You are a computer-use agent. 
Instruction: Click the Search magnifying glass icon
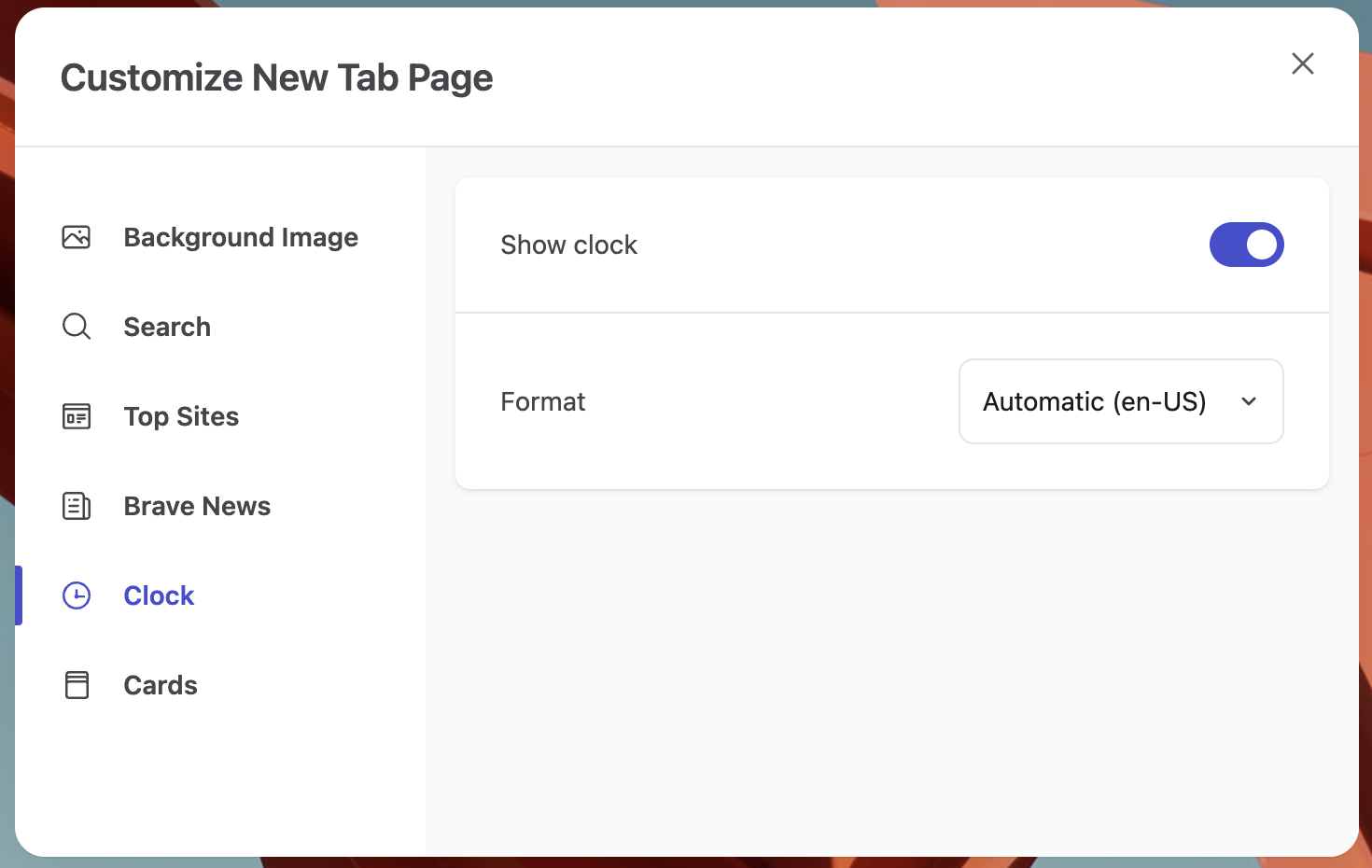[x=77, y=327]
